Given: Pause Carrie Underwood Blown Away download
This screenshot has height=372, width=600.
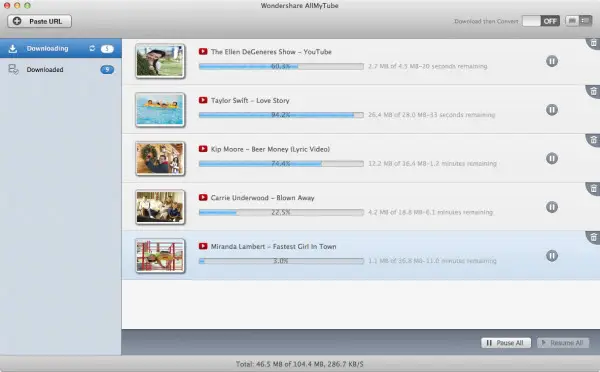Looking at the screenshot, I should [552, 207].
